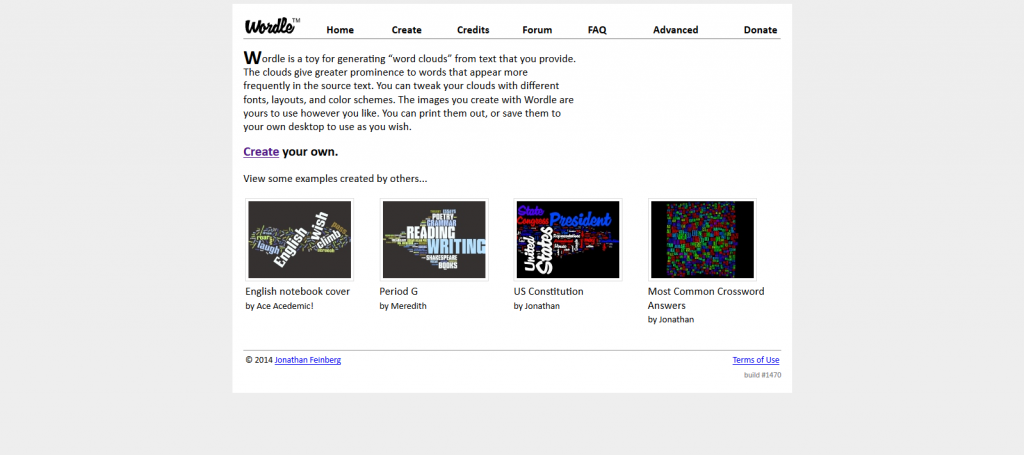Open the Jonathan Feinberg footer link
The width and height of the screenshot is (1024, 455).
307,360
